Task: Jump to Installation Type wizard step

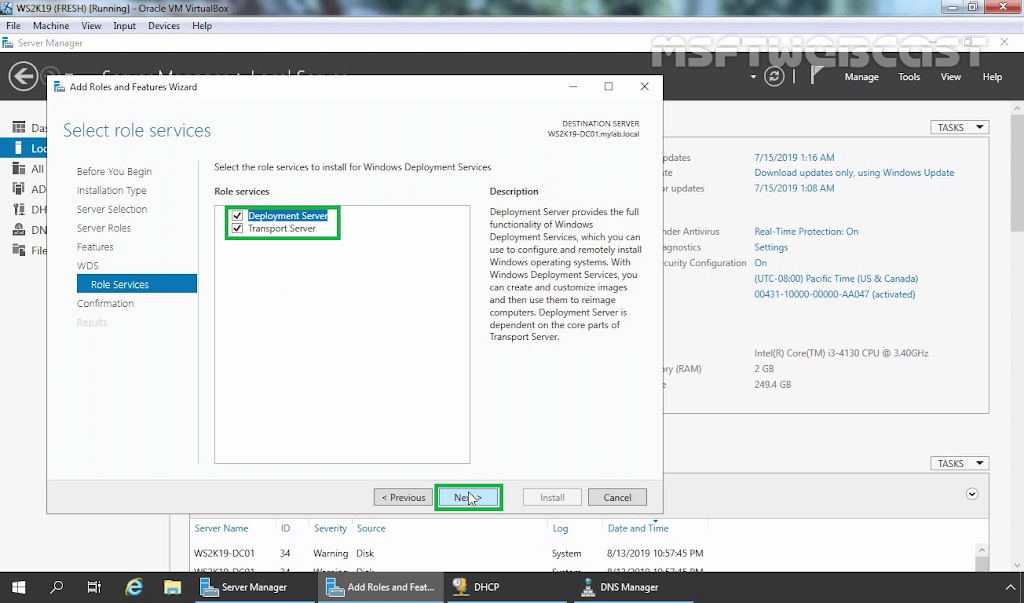Action: 112,190
